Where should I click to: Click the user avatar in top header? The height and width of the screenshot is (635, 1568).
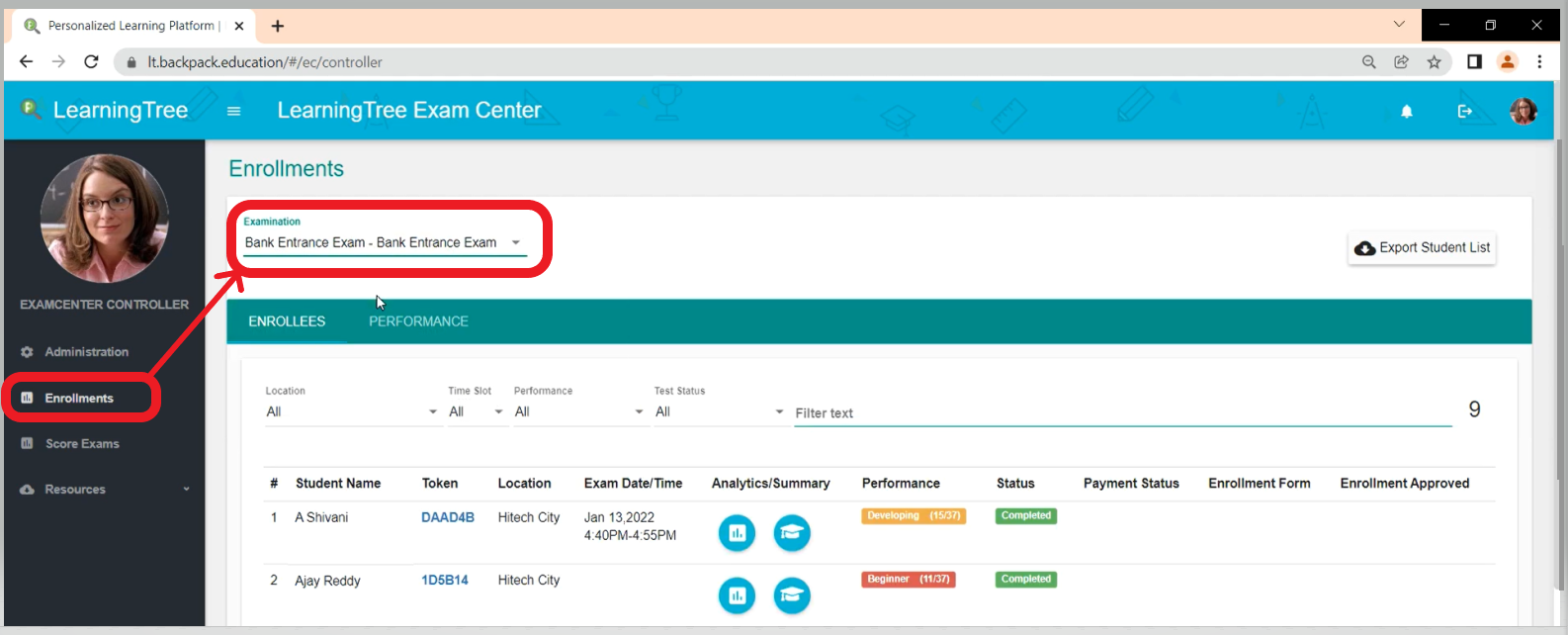1523,111
